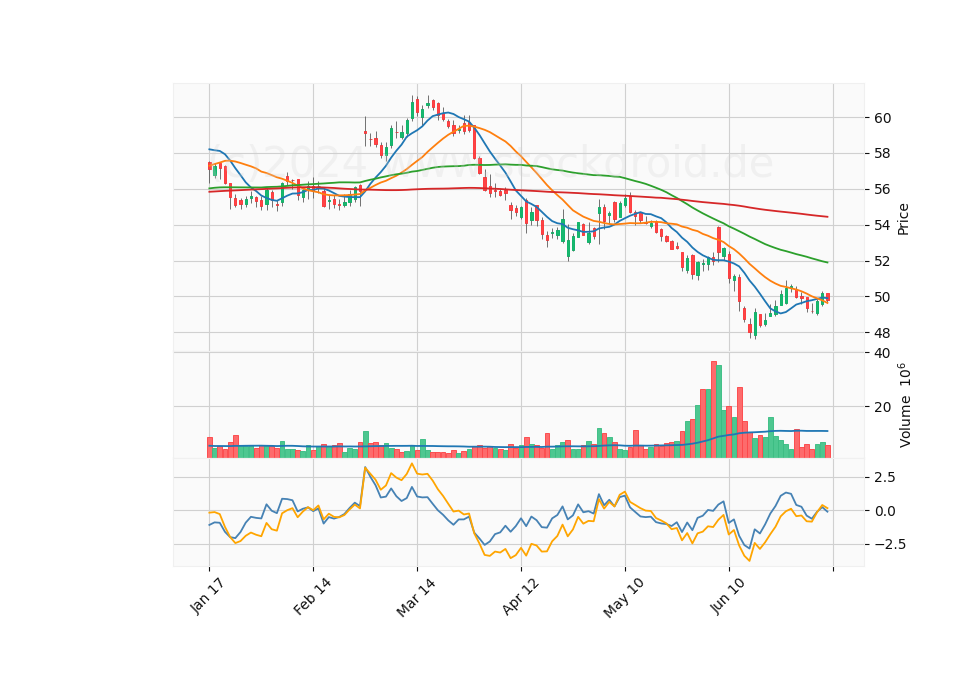Click the 20 volume axis label

[882, 407]
